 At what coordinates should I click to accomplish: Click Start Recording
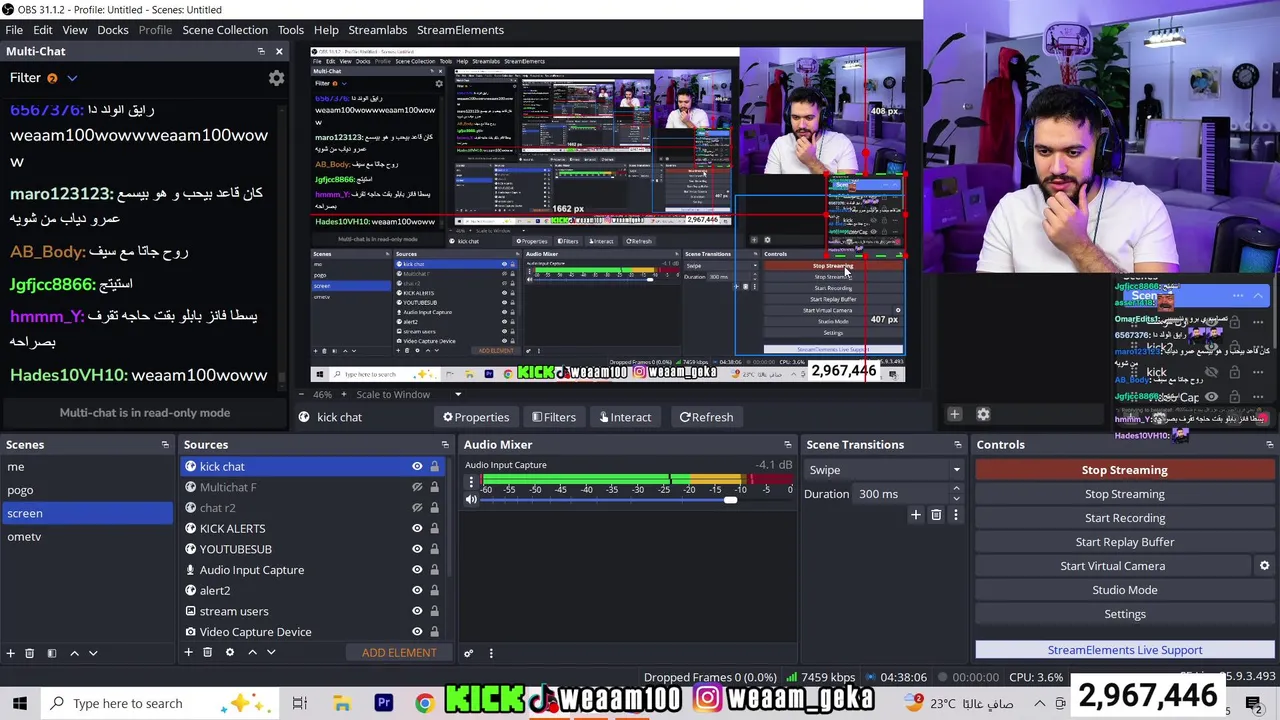tap(1125, 518)
